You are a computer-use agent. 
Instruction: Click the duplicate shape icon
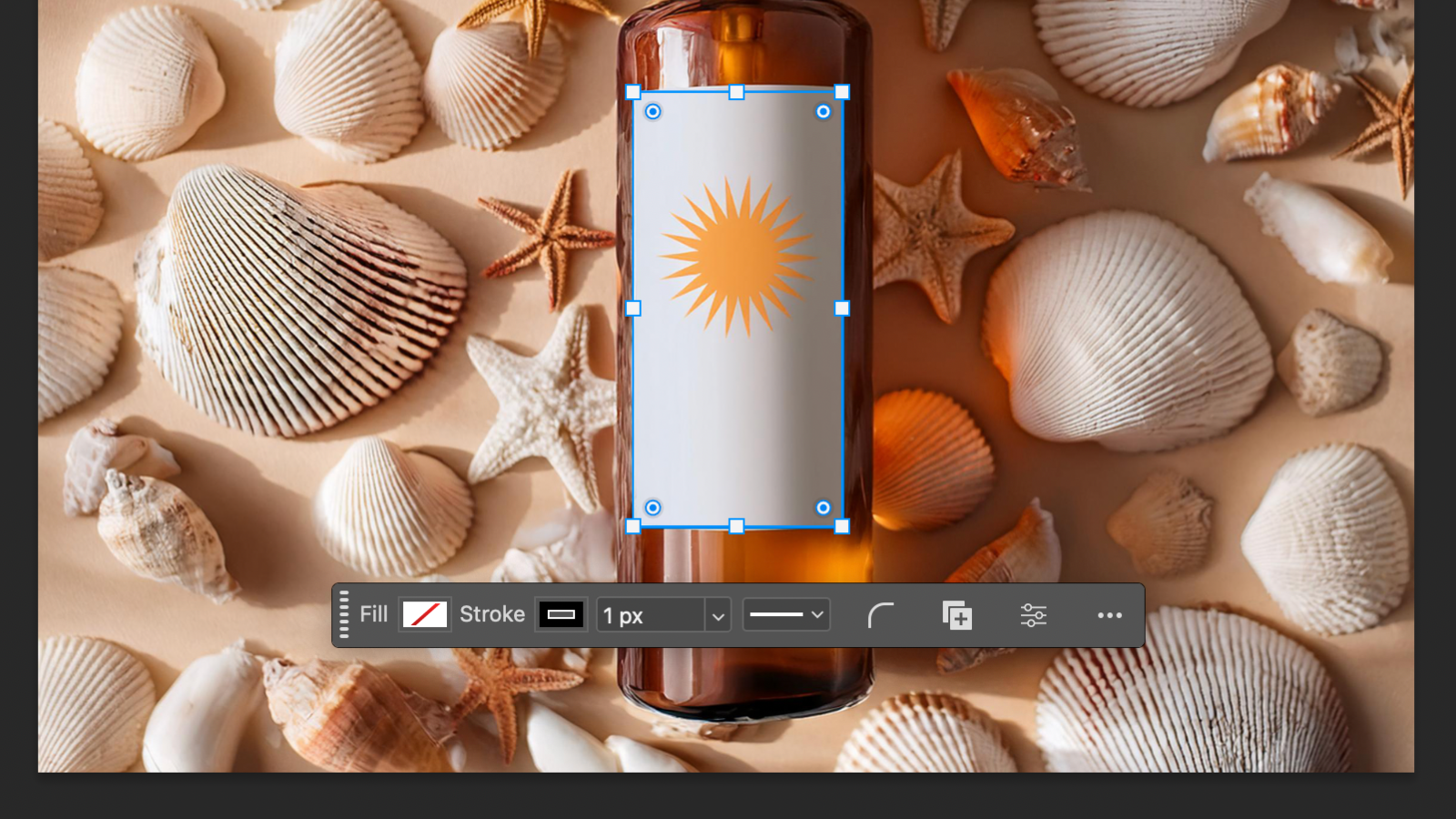(x=956, y=615)
